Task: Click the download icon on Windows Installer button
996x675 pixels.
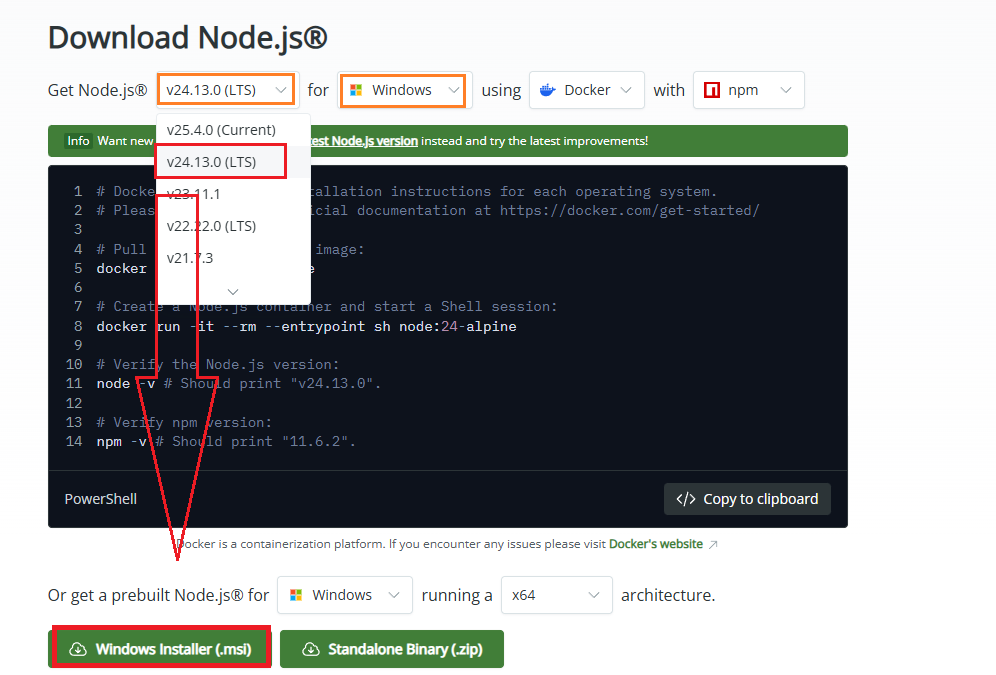Action: click(x=77, y=649)
